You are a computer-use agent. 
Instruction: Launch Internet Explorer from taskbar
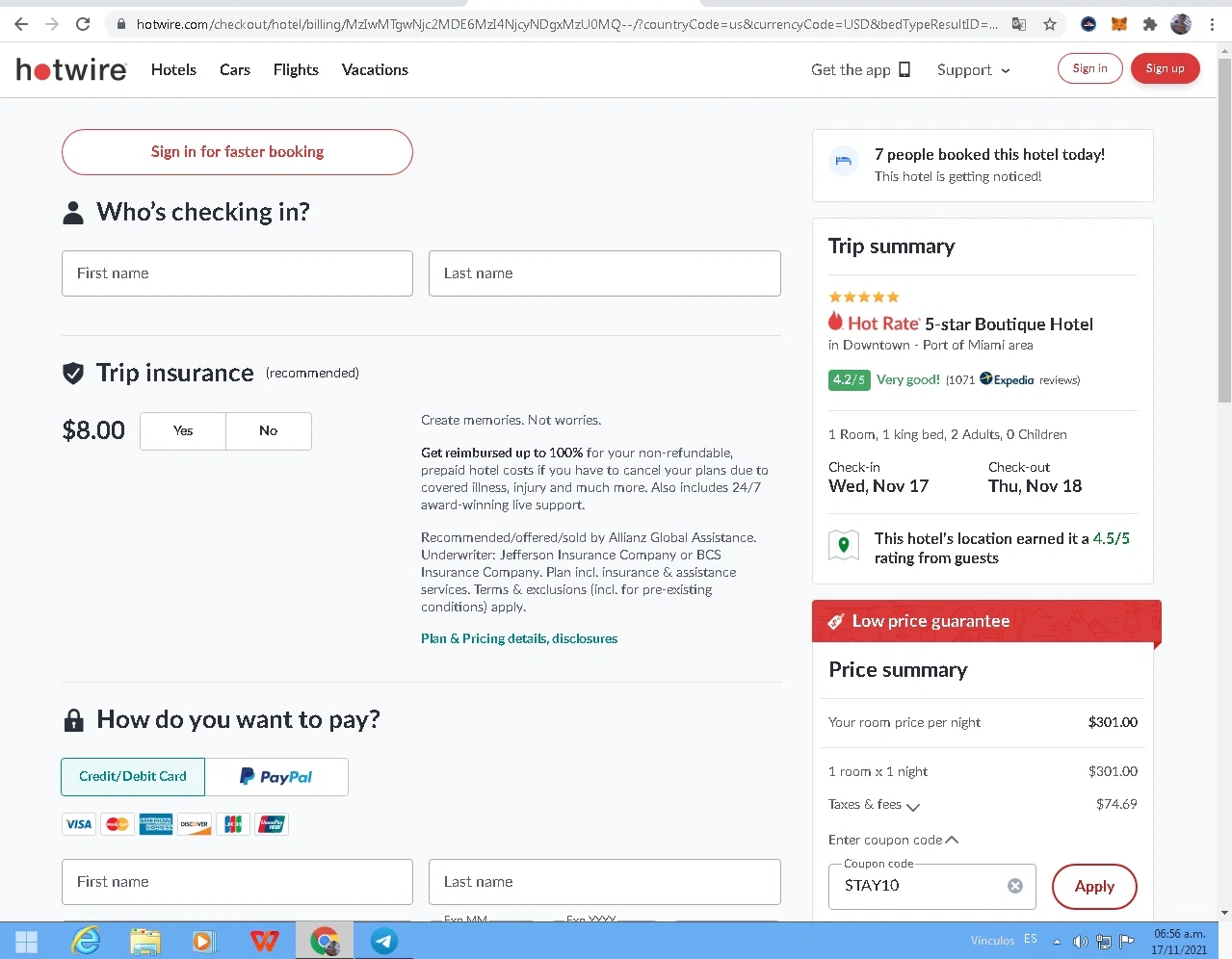pyautogui.click(x=87, y=942)
